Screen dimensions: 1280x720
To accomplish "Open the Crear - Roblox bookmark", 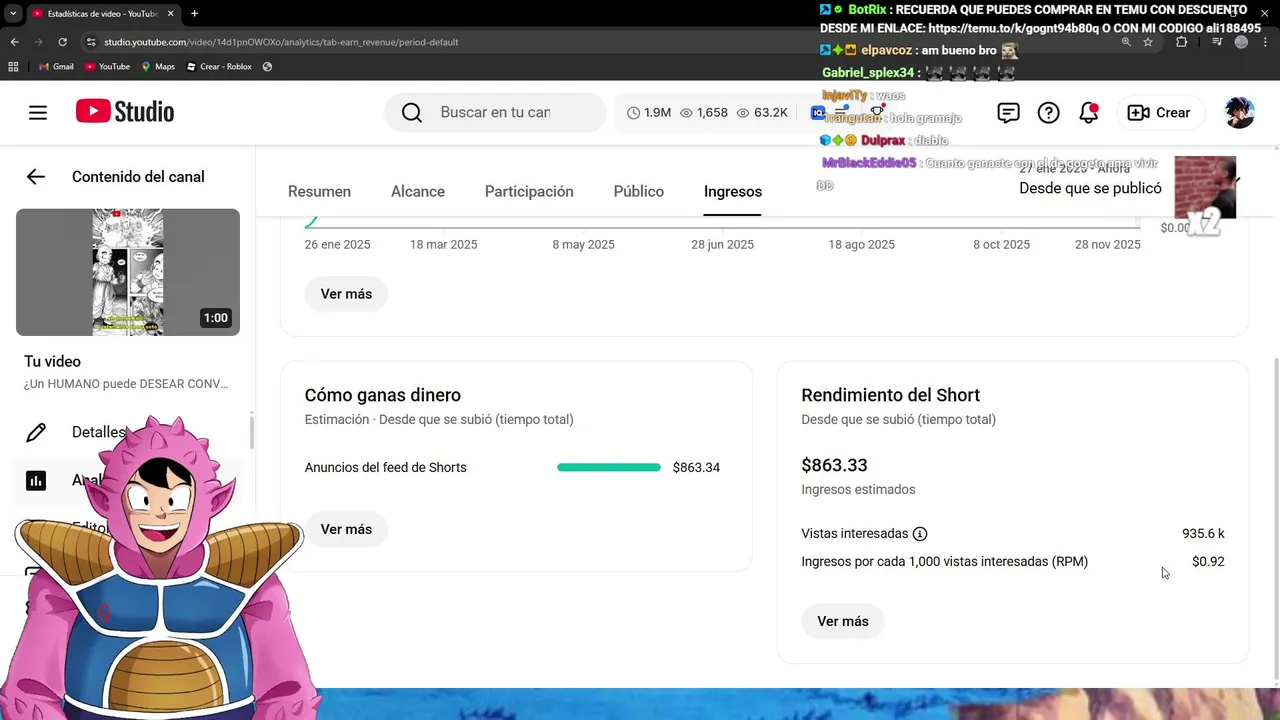I will 218,67.
